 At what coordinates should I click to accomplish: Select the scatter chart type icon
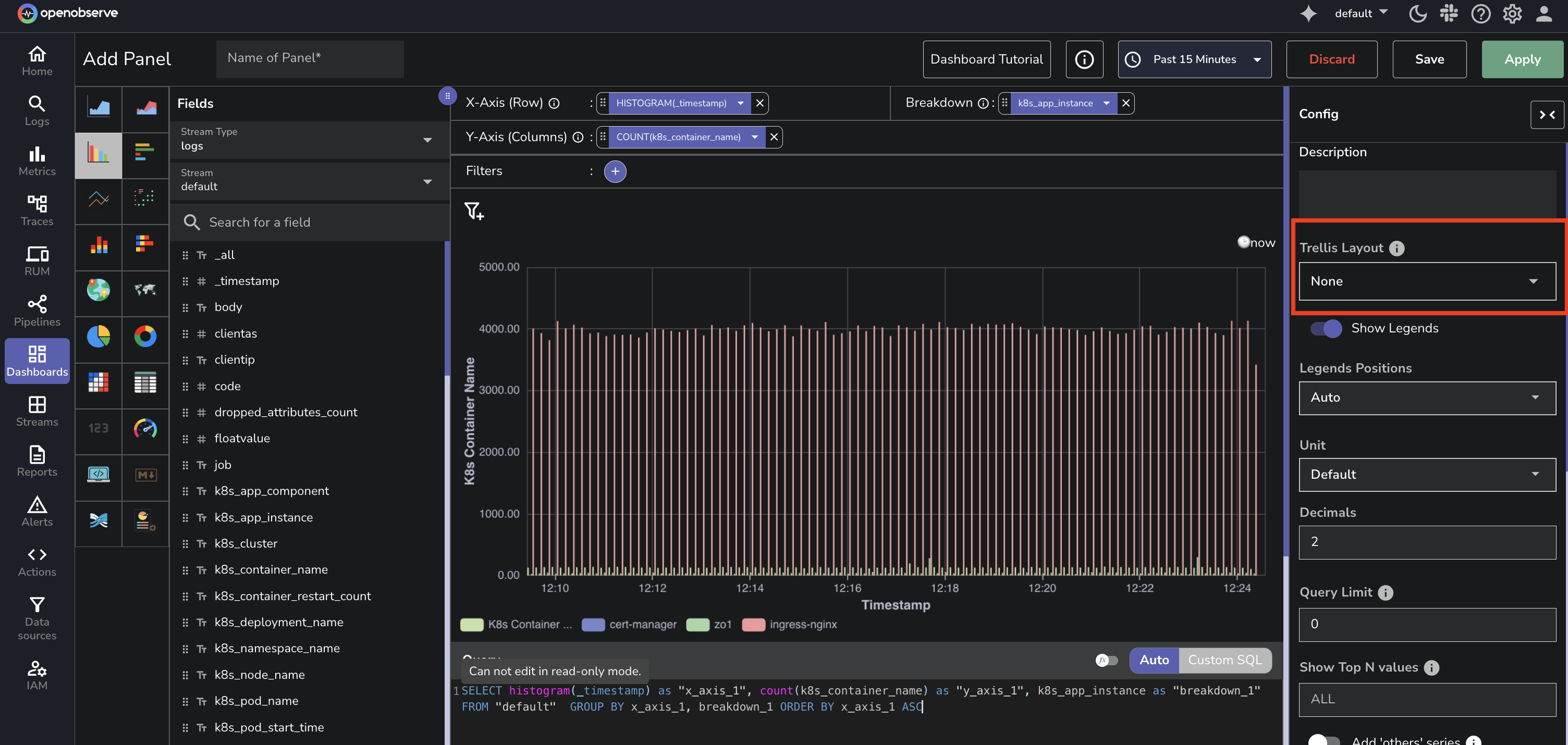145,197
